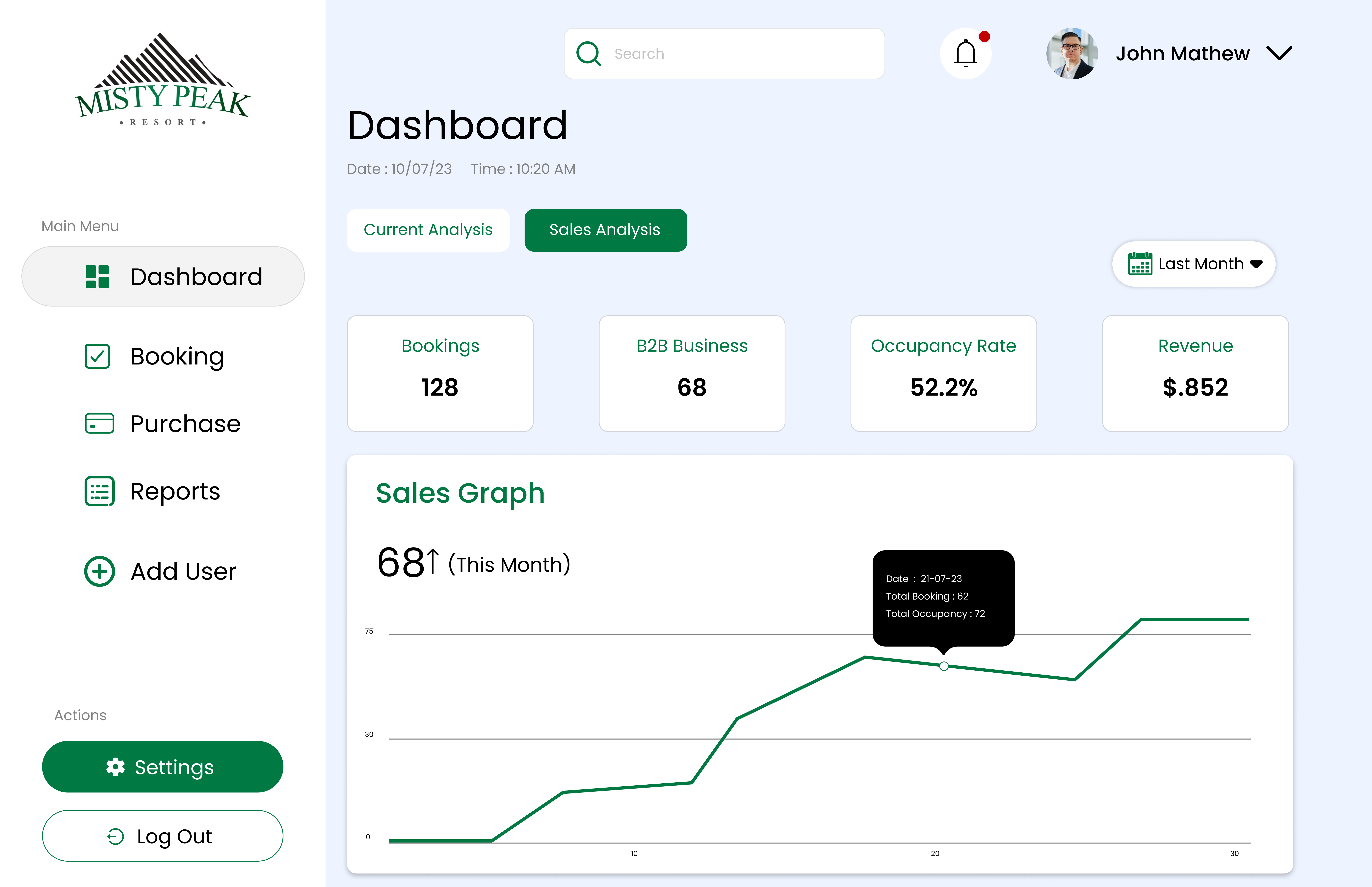Click the Reports list icon
Screen dimensions: 1372x887
tap(99, 491)
